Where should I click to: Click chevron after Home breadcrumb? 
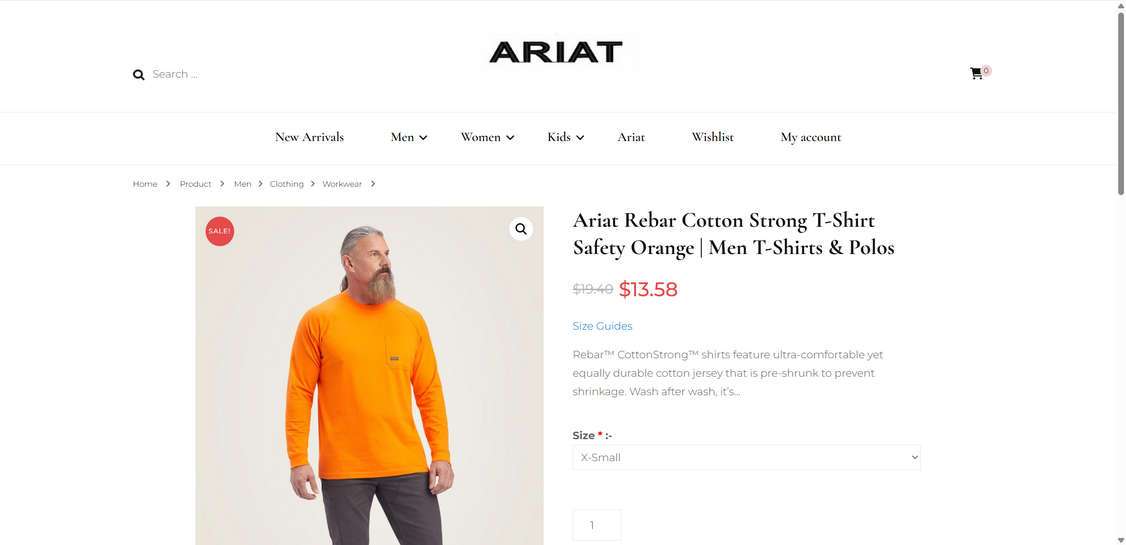[168, 184]
